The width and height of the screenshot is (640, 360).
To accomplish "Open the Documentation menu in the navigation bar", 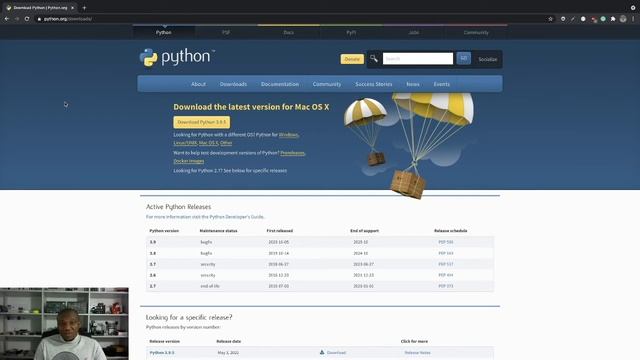I will pos(280,84).
